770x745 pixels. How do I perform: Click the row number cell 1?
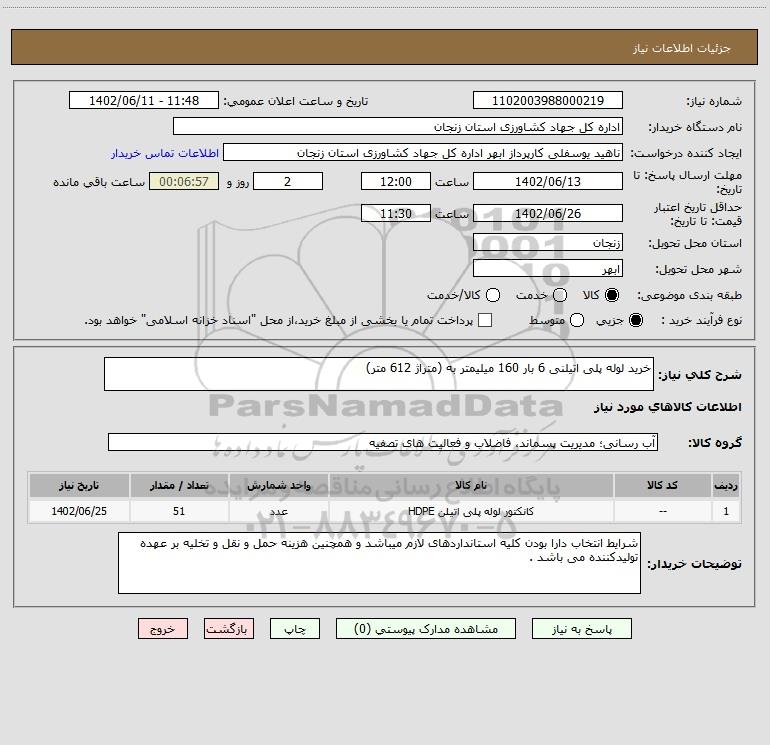726,511
